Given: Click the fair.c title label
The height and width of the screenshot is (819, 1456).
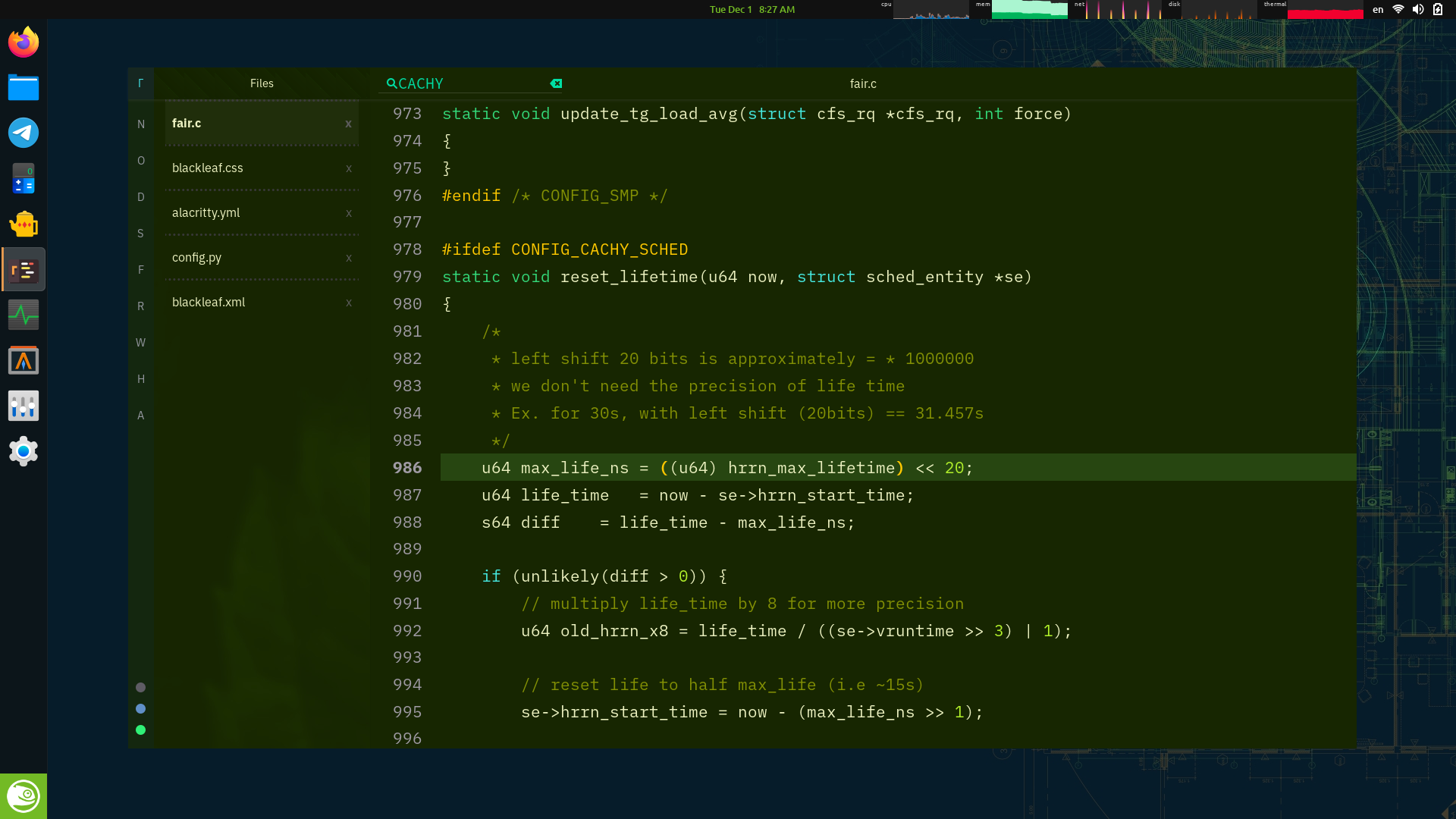Looking at the screenshot, I should pyautogui.click(x=863, y=83).
